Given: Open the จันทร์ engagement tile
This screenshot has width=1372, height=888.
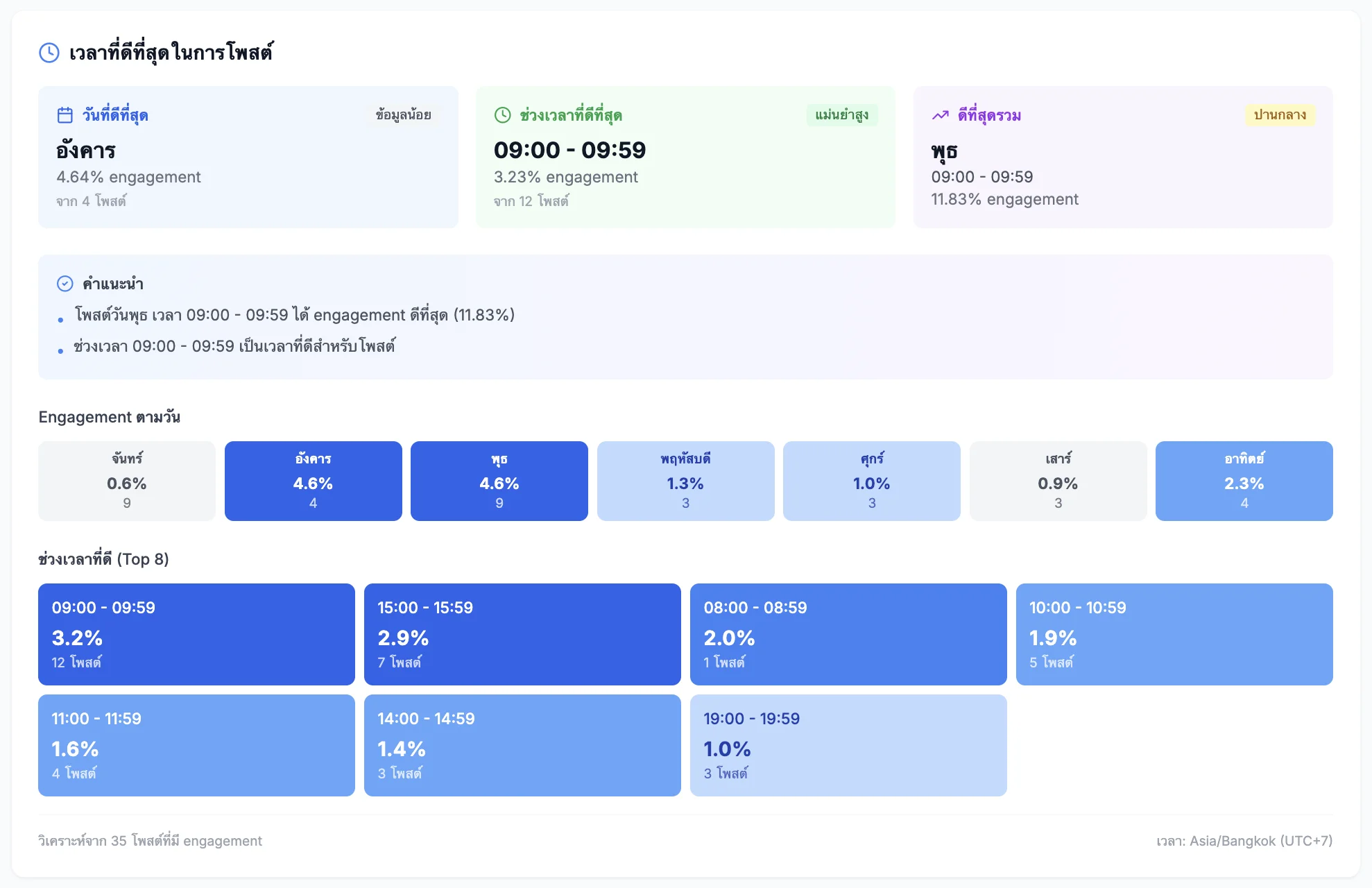Looking at the screenshot, I should (x=127, y=481).
